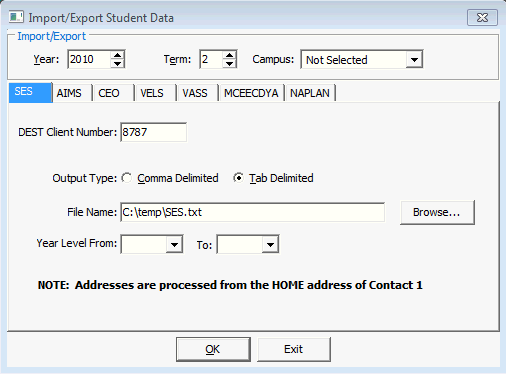Open the Campus dropdown showing Not Selected

point(362,59)
